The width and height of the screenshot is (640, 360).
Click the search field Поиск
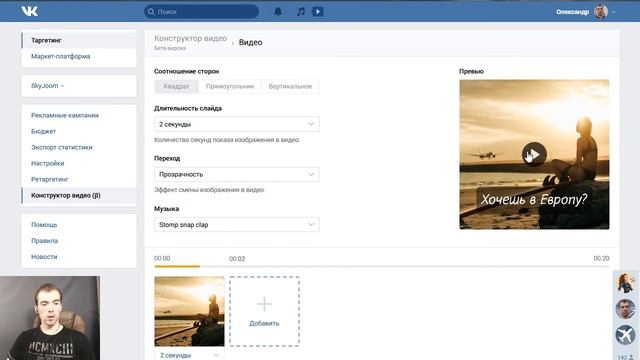(201, 11)
